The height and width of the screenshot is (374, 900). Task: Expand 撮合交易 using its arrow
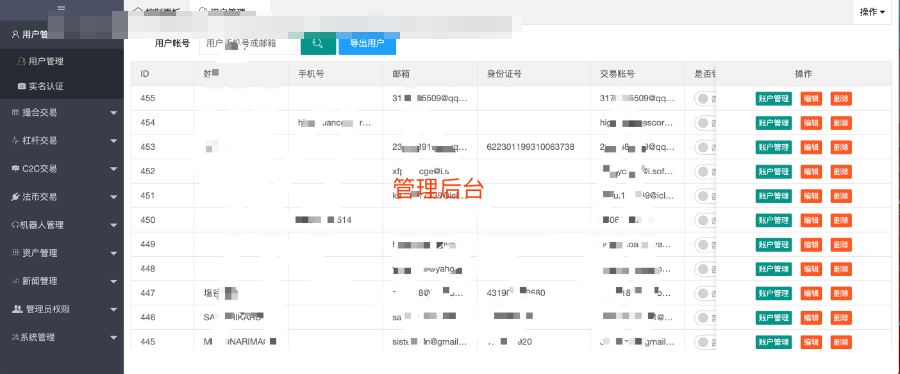point(113,113)
